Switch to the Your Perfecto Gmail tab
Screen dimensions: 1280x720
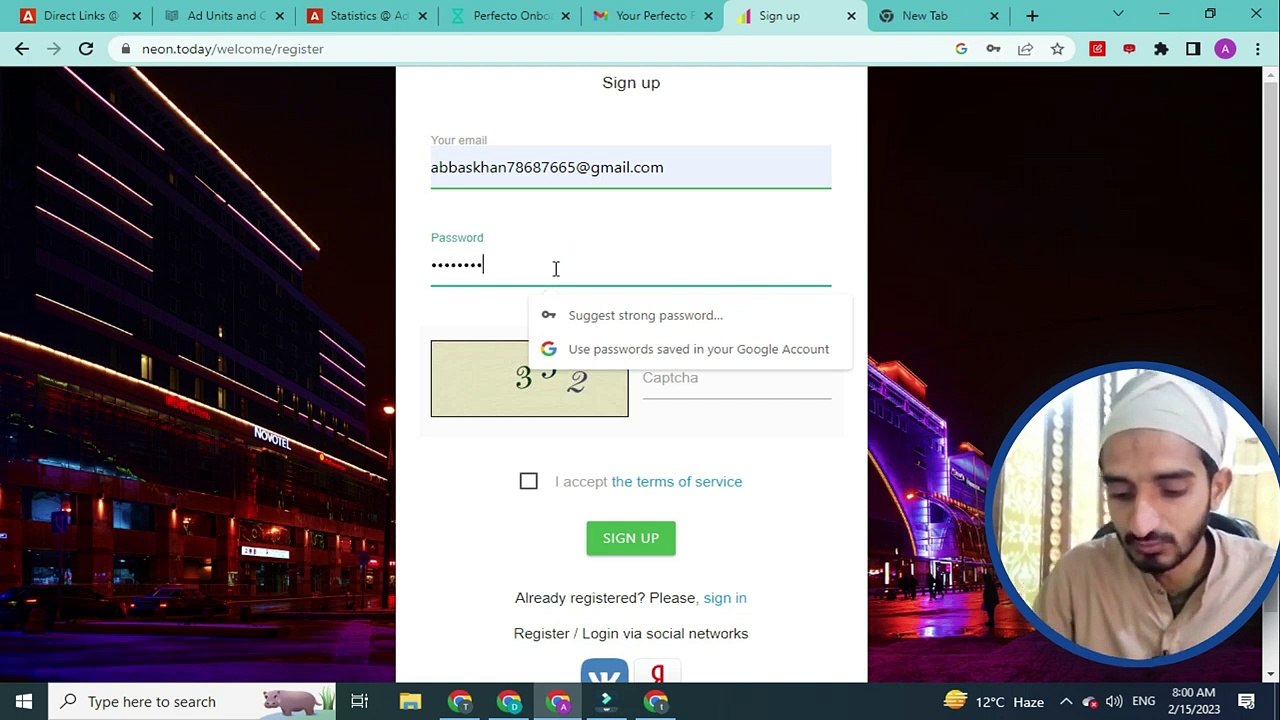653,16
